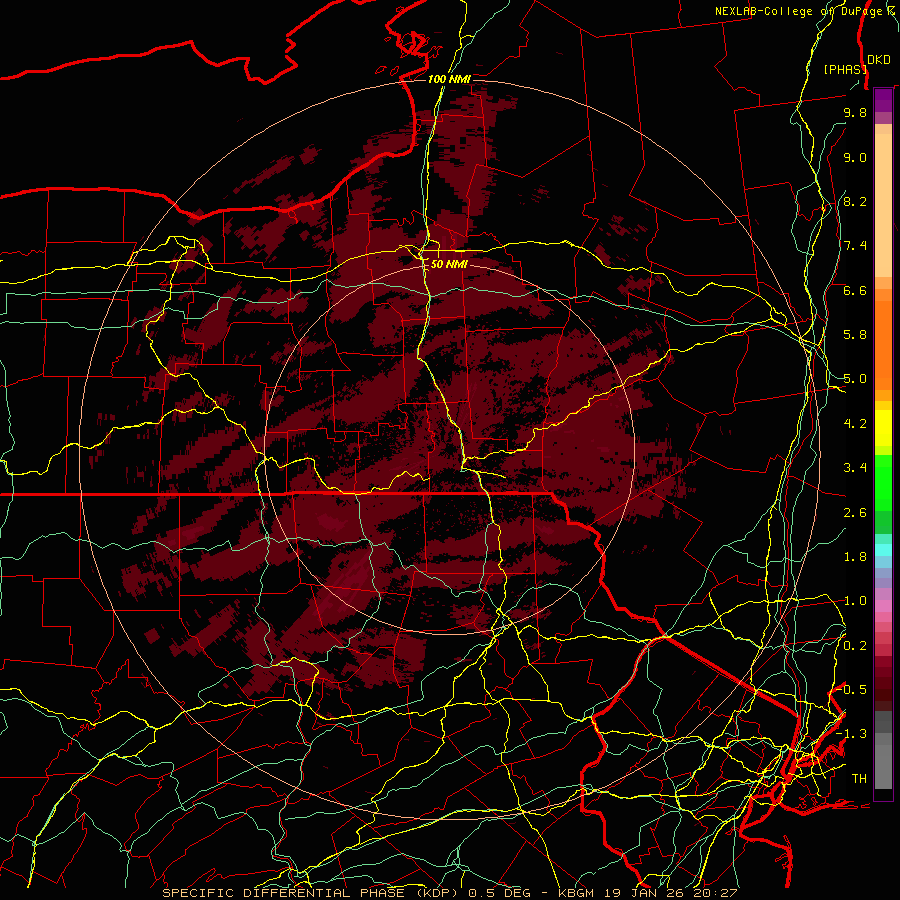Screen dimensions: 900x900
Task: Click the 2.6 scale value
Action: pos(855,513)
